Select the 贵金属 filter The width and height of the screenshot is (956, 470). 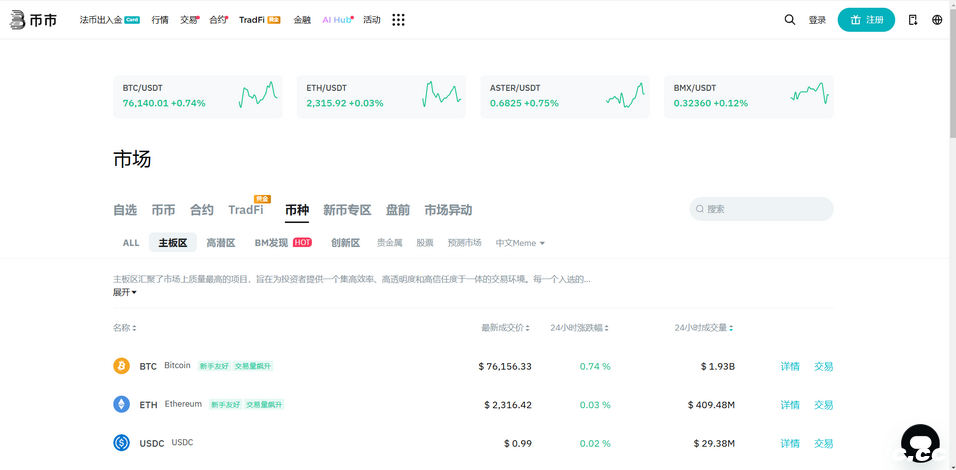point(390,243)
